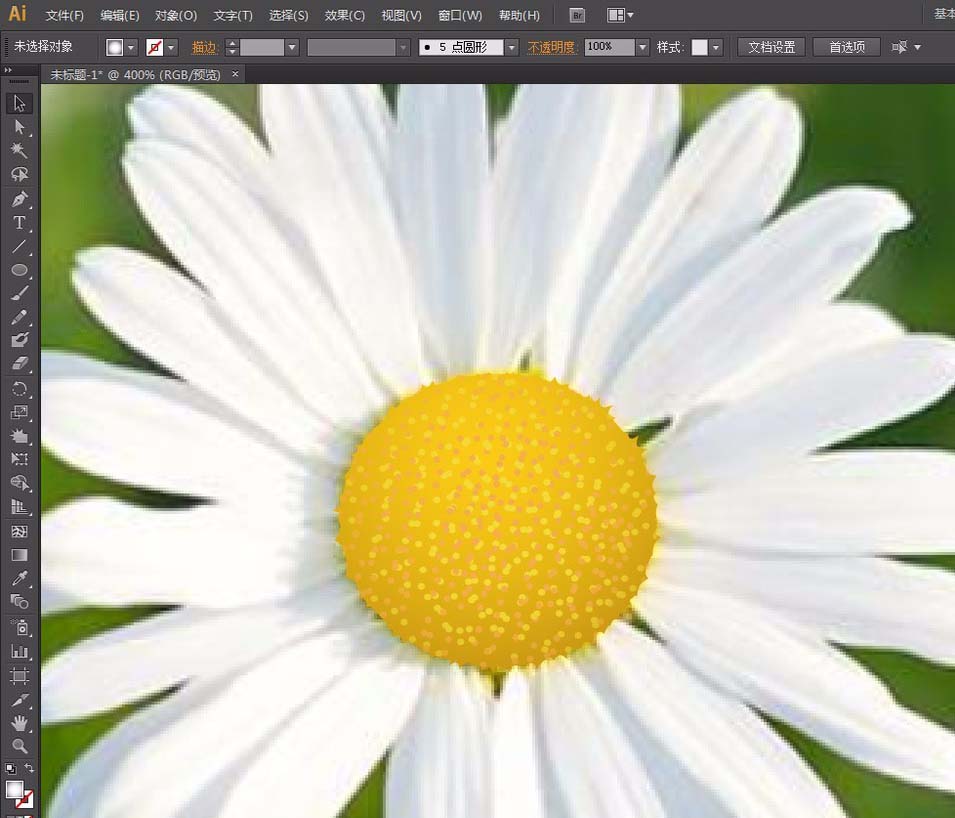955x818 pixels.
Task: Select the Selection tool arrow
Action: tap(19, 103)
